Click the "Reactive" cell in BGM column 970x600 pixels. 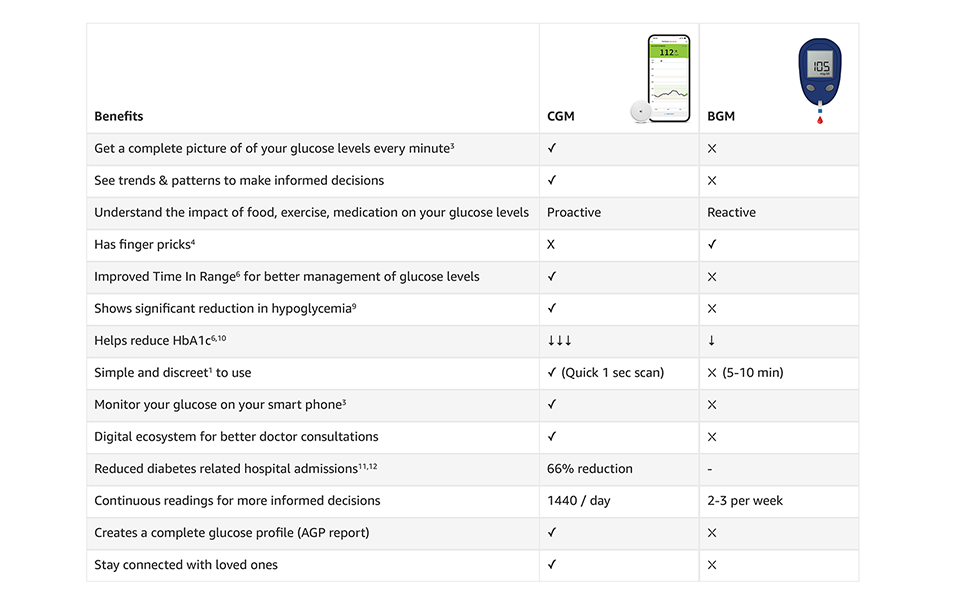[732, 213]
